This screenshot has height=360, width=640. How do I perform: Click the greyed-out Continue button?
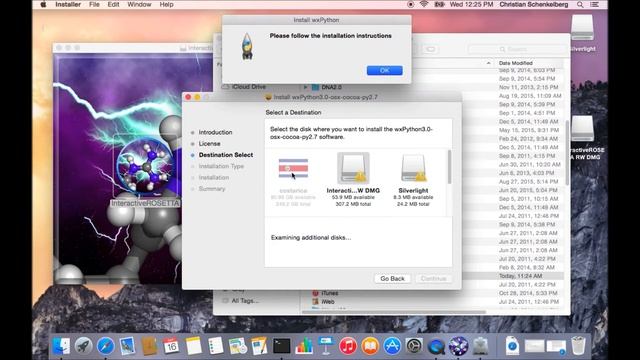433,278
